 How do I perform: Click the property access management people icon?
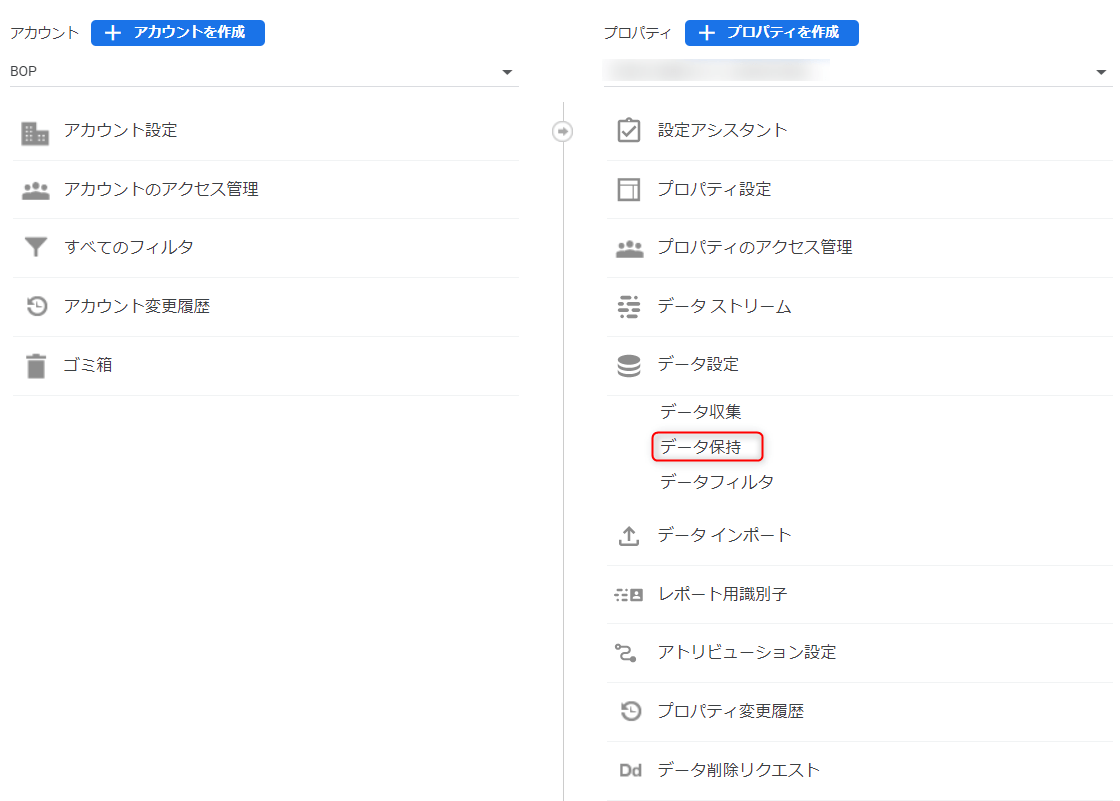point(629,249)
